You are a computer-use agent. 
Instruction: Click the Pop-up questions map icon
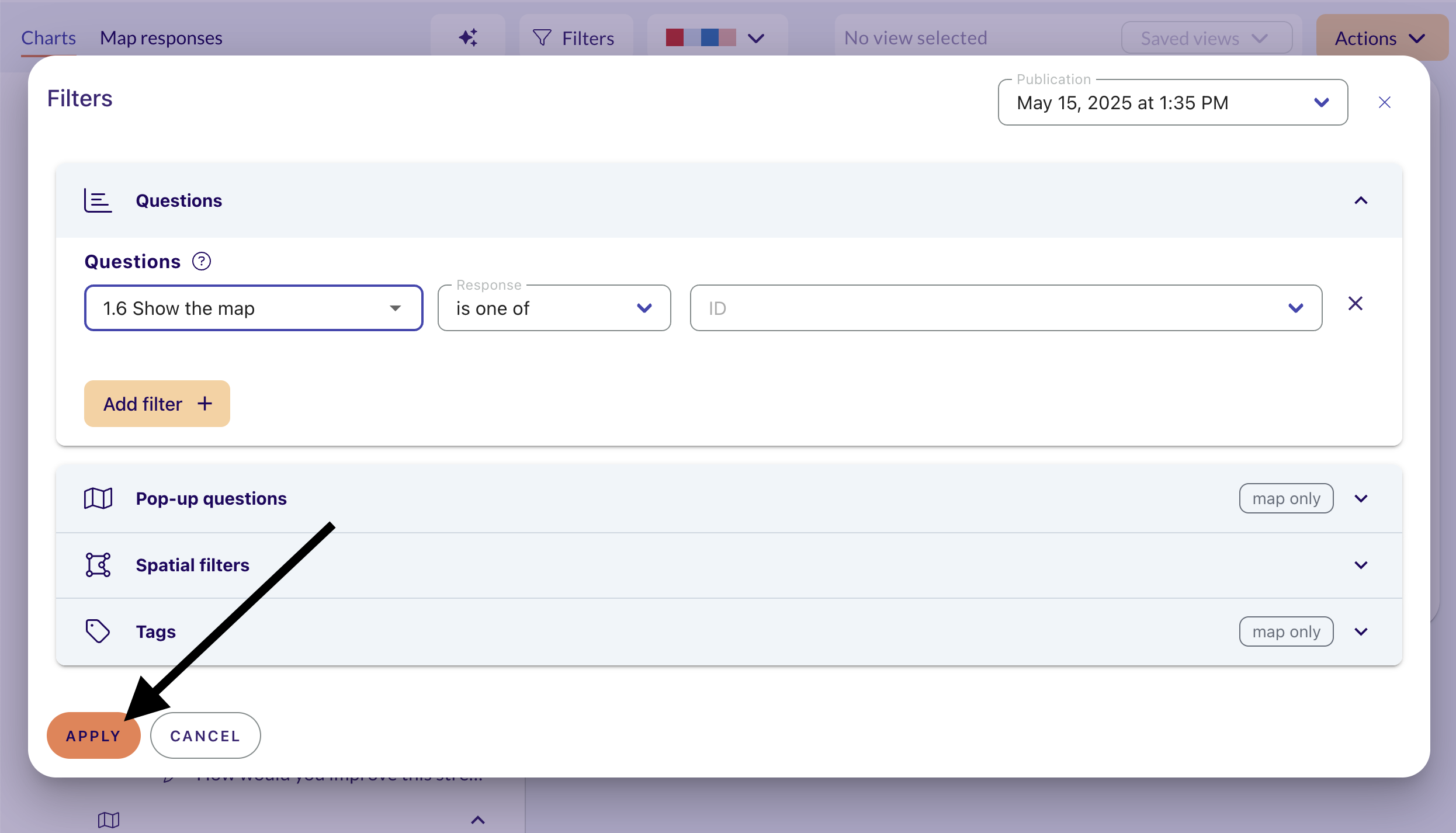[x=98, y=498]
